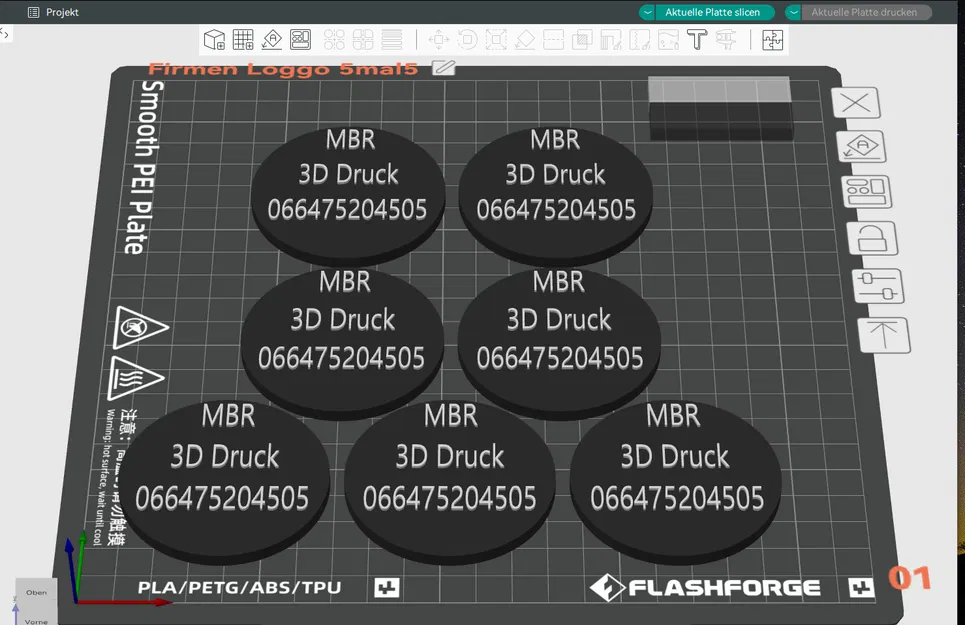Open the Projekt menu
Image resolution: width=965 pixels, height=625 pixels.
[x=50, y=12]
